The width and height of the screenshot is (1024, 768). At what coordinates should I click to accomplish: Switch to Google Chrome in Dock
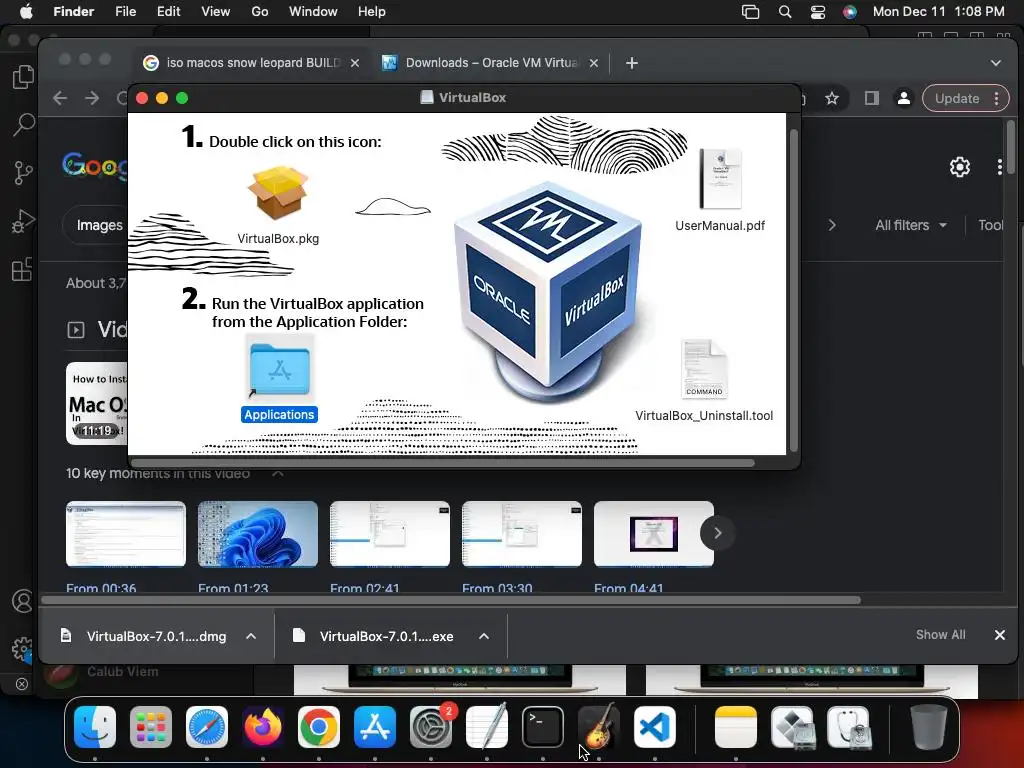point(319,727)
